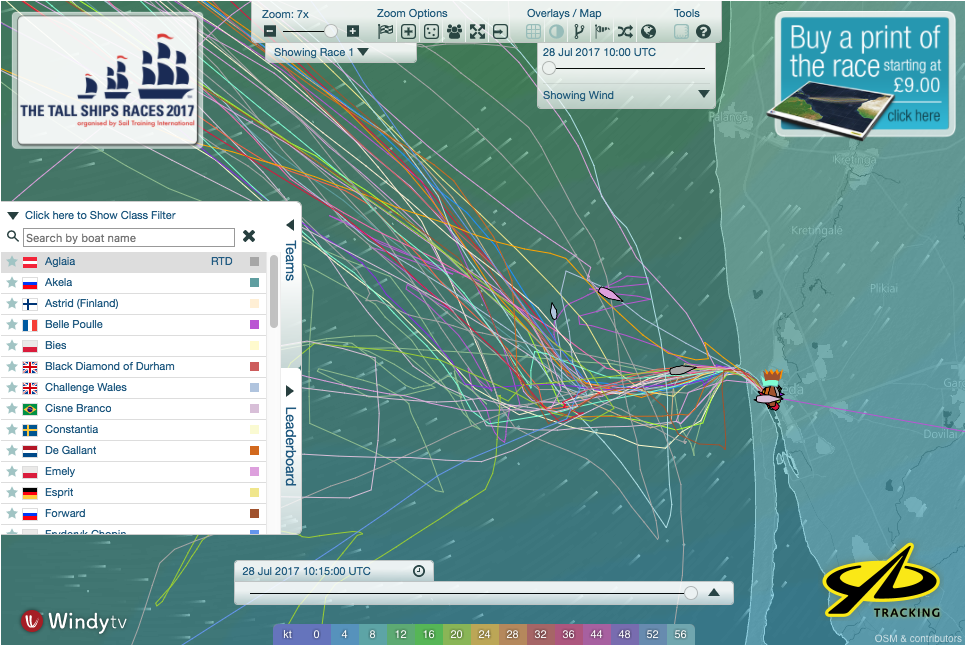The image size is (965, 646).
Task: Click the Search by boat name field
Action: tap(128, 238)
